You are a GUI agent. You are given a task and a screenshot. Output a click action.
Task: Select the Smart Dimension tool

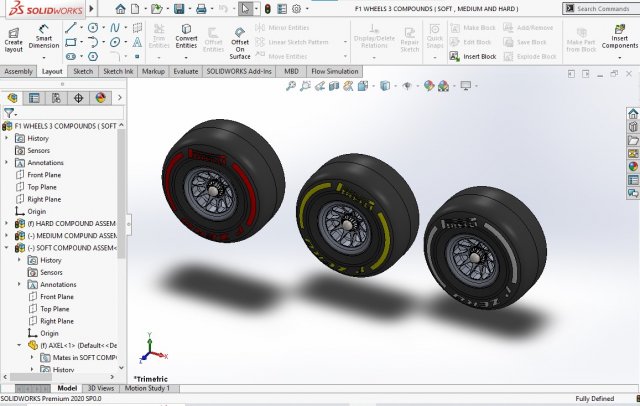tap(44, 37)
